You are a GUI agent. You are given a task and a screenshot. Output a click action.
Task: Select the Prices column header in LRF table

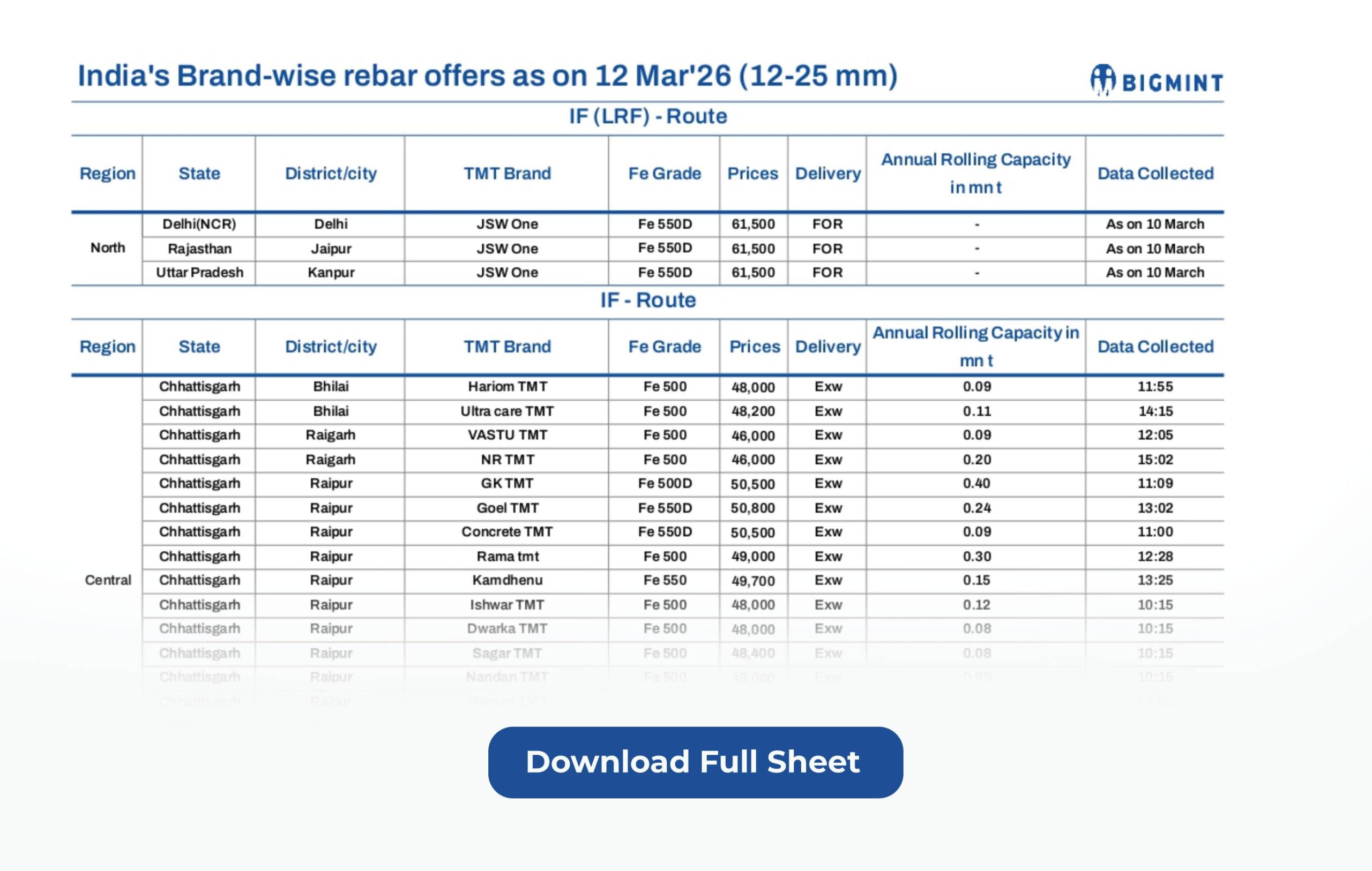click(752, 173)
